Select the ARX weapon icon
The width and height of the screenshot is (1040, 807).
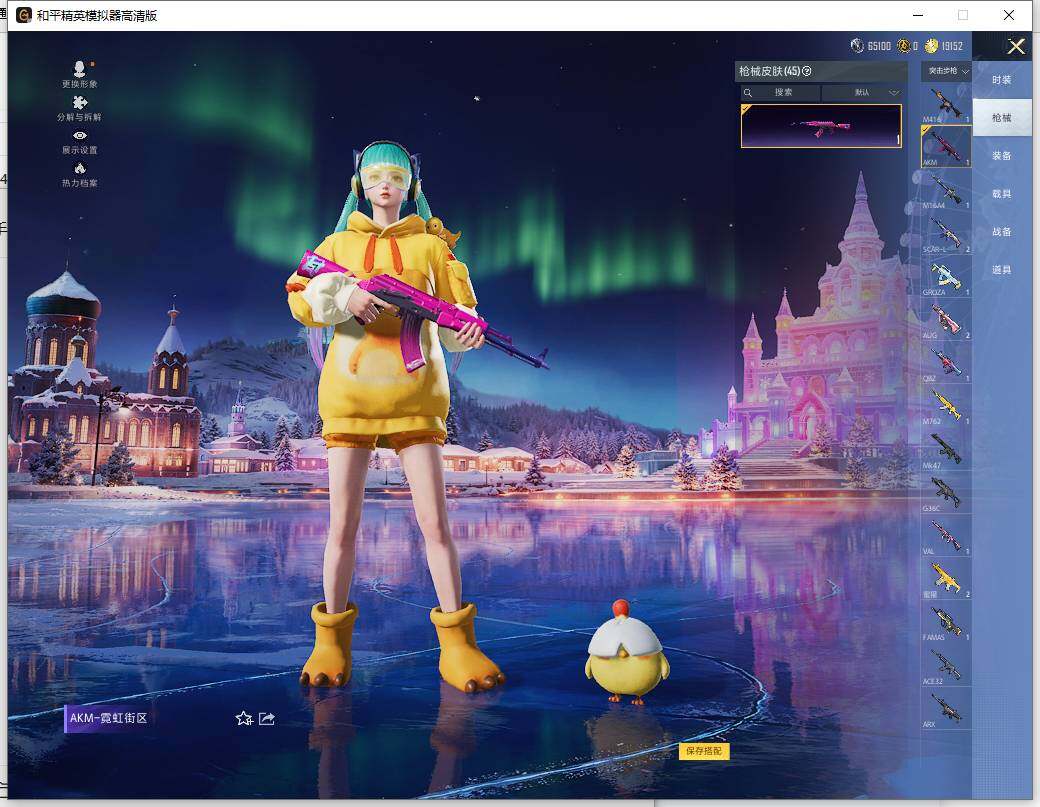point(946,709)
